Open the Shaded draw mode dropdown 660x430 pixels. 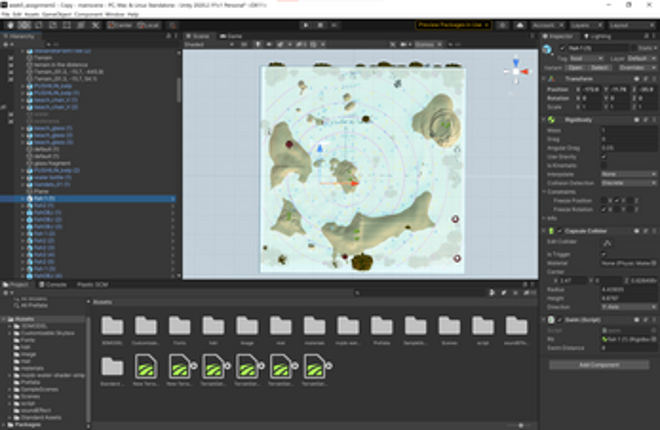coord(210,44)
